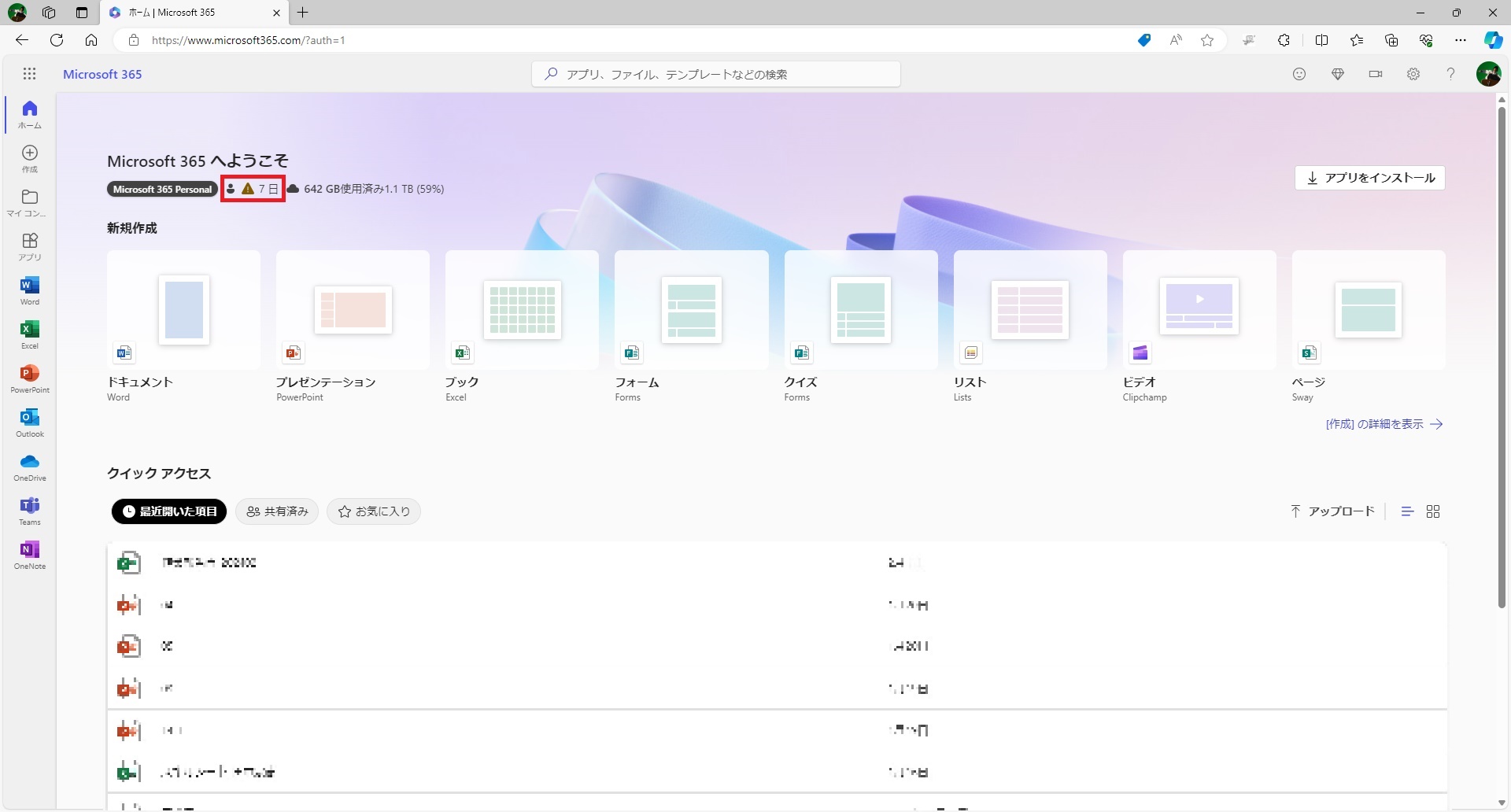1511x812 pixels.
Task: Open OneNote from the sidebar
Action: pyautogui.click(x=30, y=554)
